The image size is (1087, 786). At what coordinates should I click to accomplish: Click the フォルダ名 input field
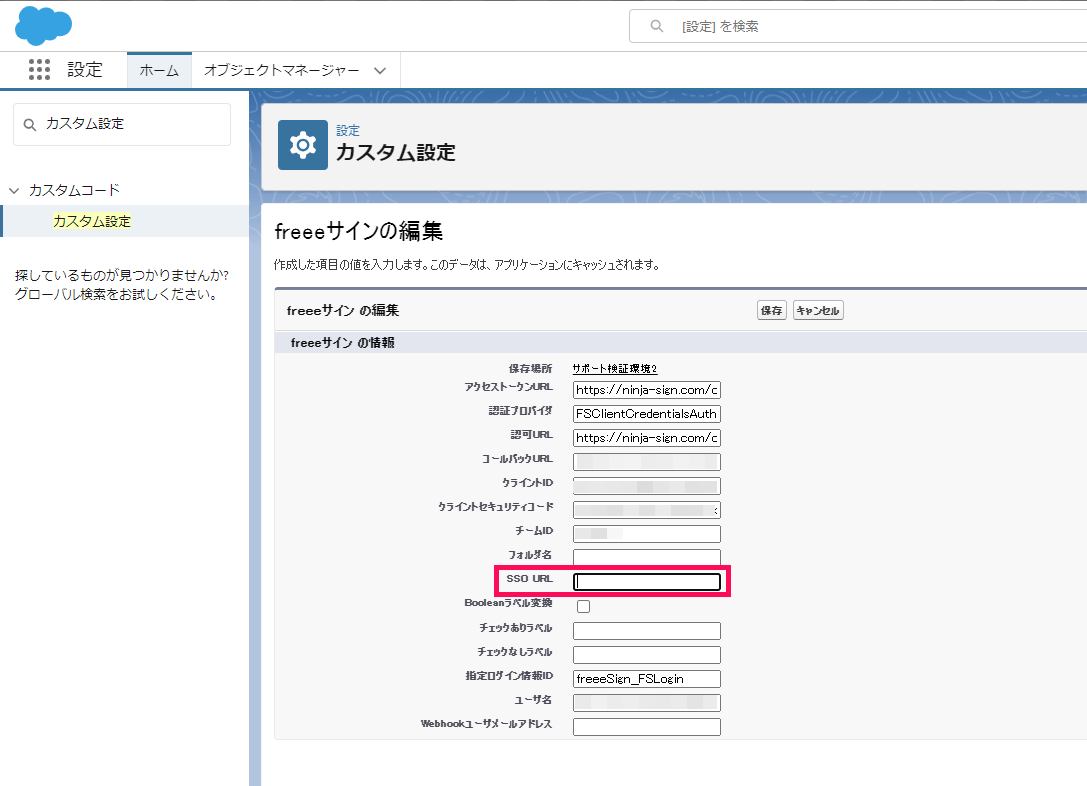[647, 558]
